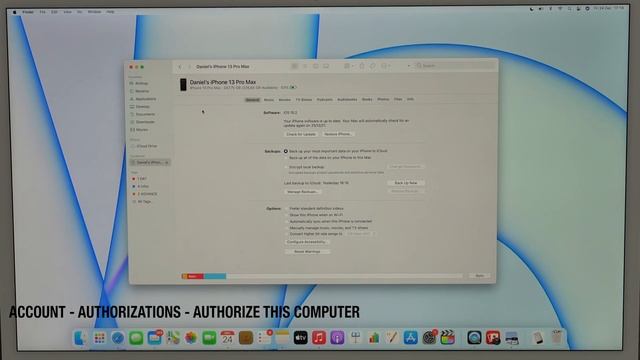This screenshot has height=360, width=640.
Task: Click Reset Warnings button
Action: tap(307, 252)
